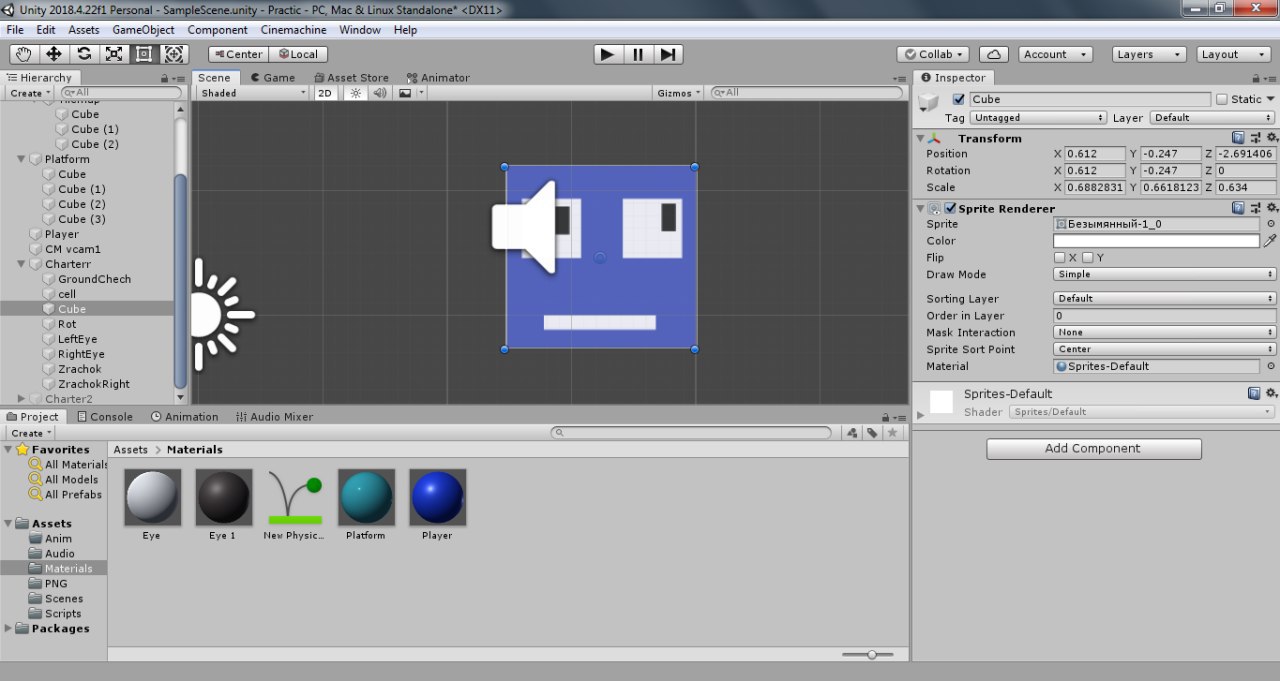The image size is (1280, 681).
Task: Open Sprite Renderer gear settings
Action: point(1271,208)
